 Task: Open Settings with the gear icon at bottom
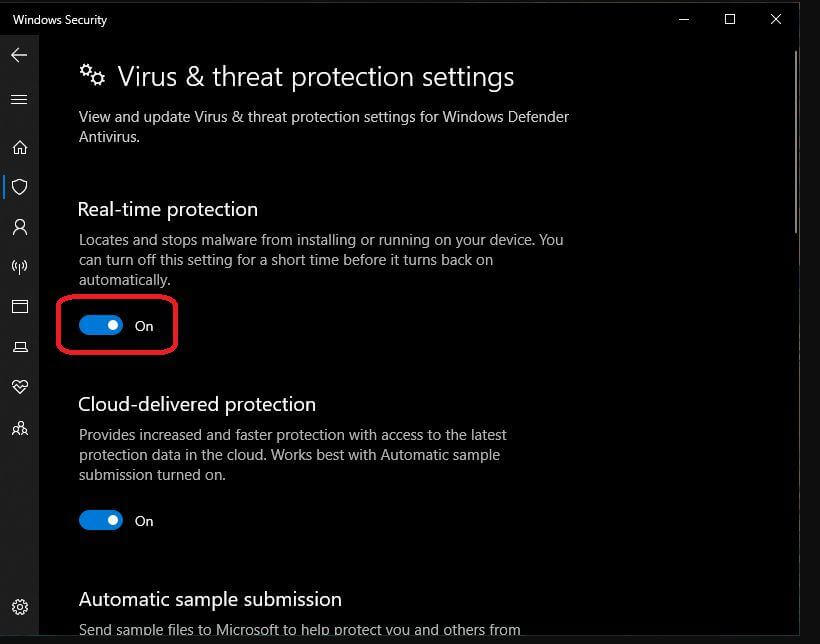click(x=19, y=607)
